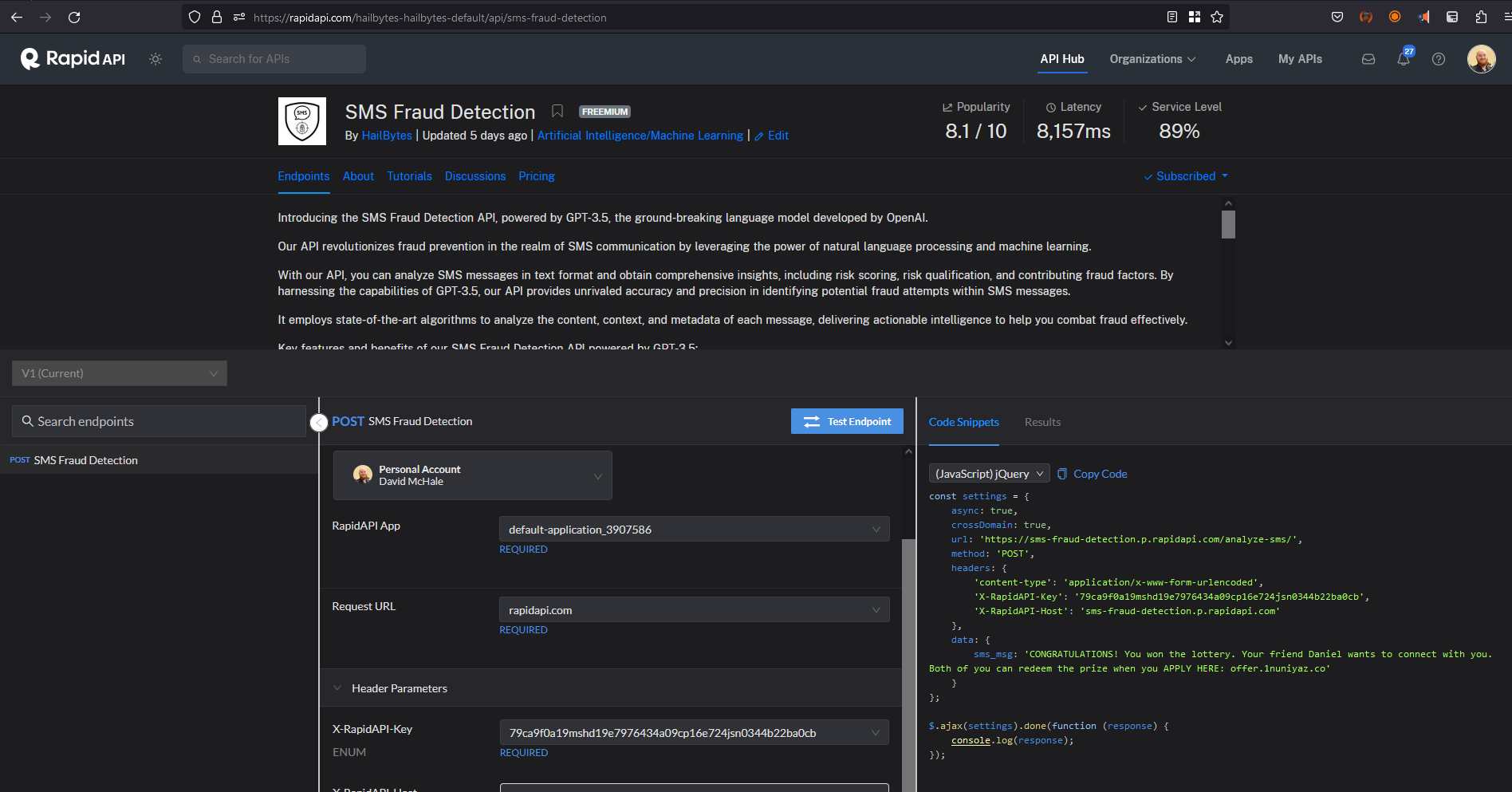The height and width of the screenshot is (792, 1512).
Task: Click description scrollbar down arrow
Action: click(1228, 343)
